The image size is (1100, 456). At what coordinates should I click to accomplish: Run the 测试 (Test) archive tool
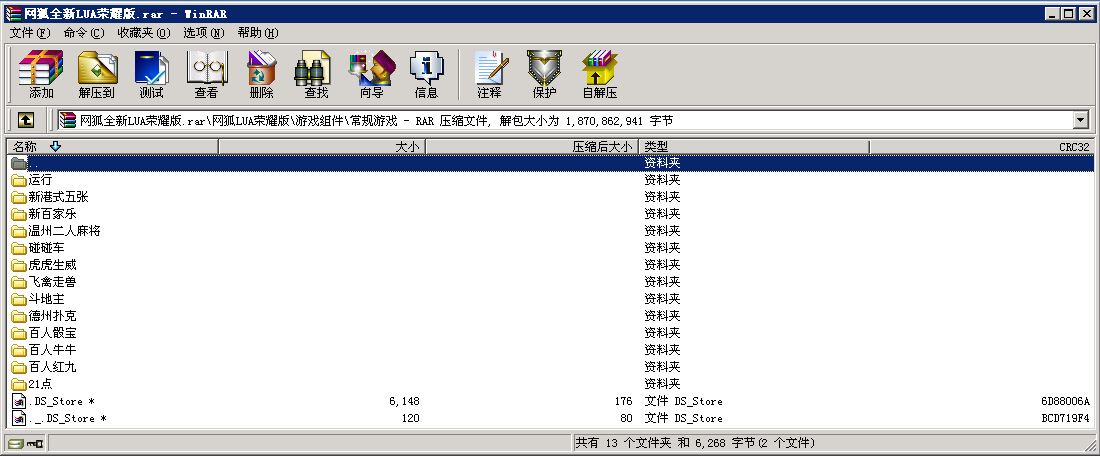pyautogui.click(x=151, y=75)
